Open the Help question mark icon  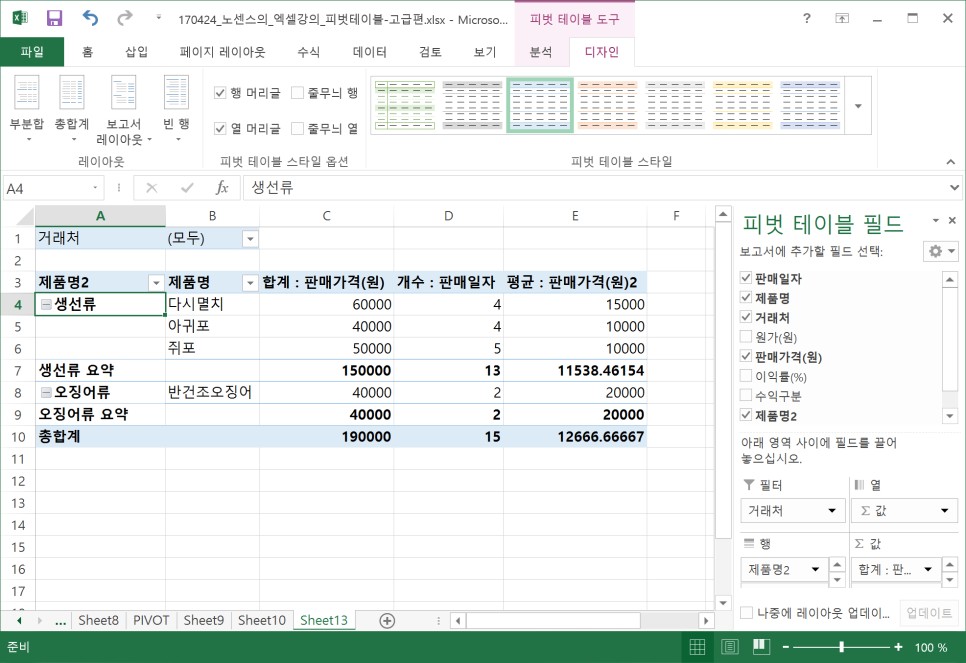[806, 18]
